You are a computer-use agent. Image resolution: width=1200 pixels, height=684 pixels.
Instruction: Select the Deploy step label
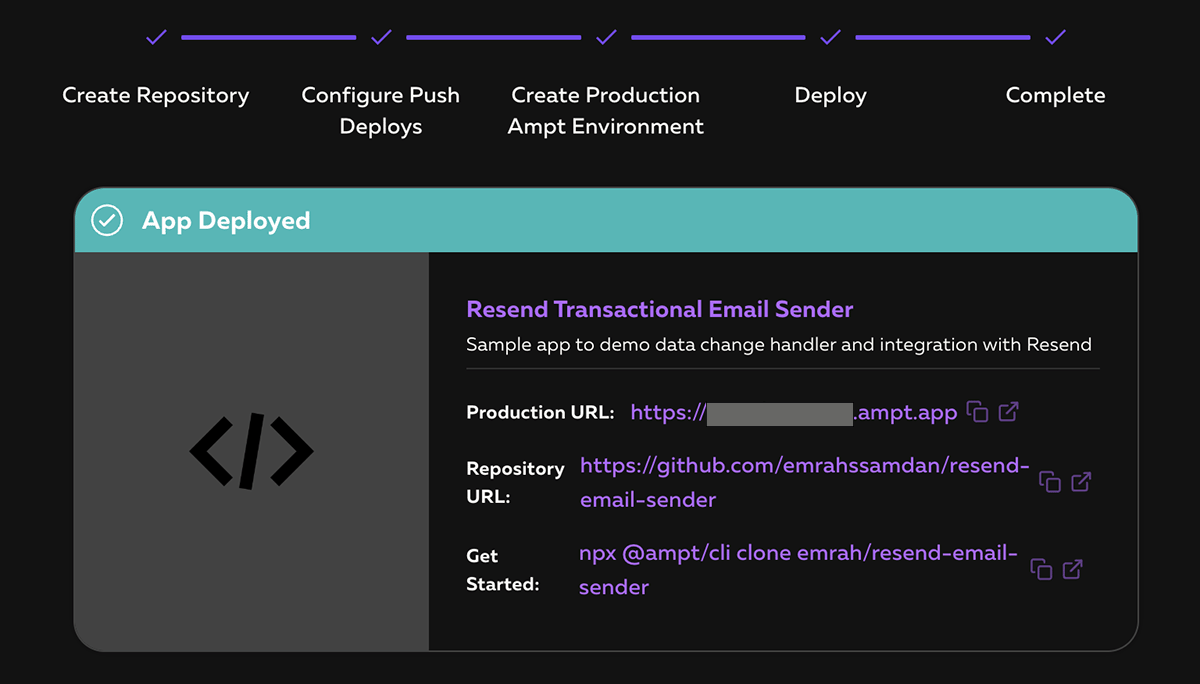(x=830, y=96)
